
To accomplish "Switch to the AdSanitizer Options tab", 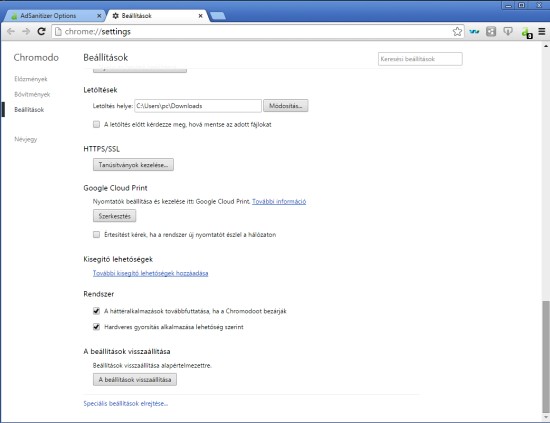I will pyautogui.click(x=53, y=16).
